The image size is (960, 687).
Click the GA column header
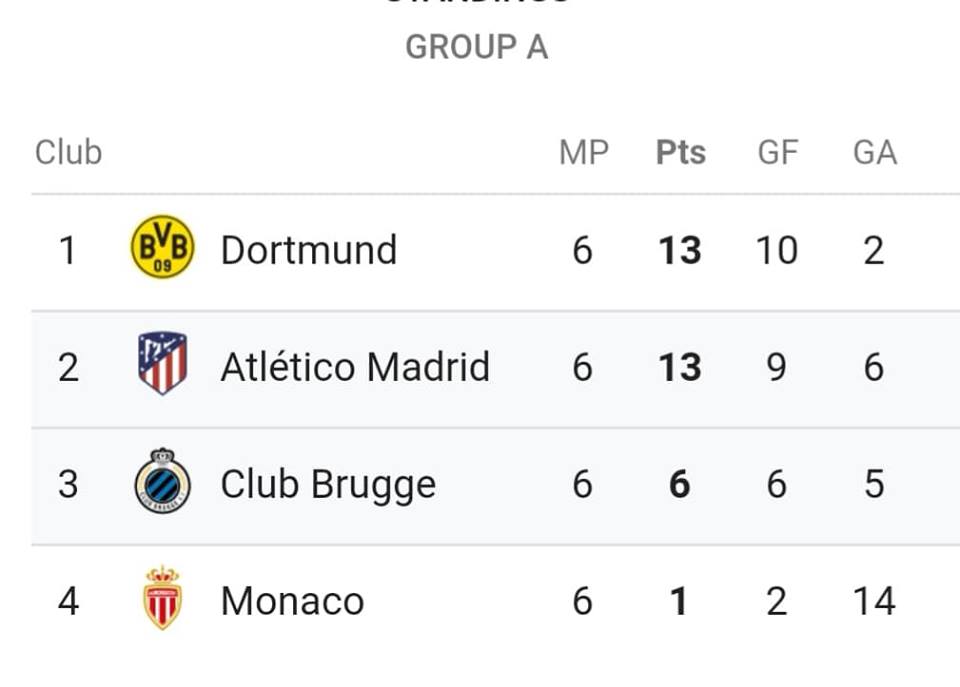pos(875,152)
